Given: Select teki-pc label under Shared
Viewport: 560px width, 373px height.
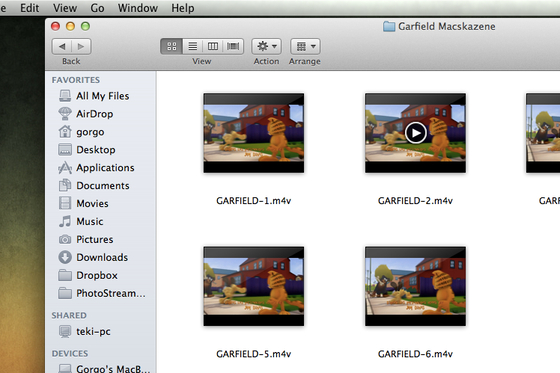Looking at the screenshot, I should pos(93,332).
